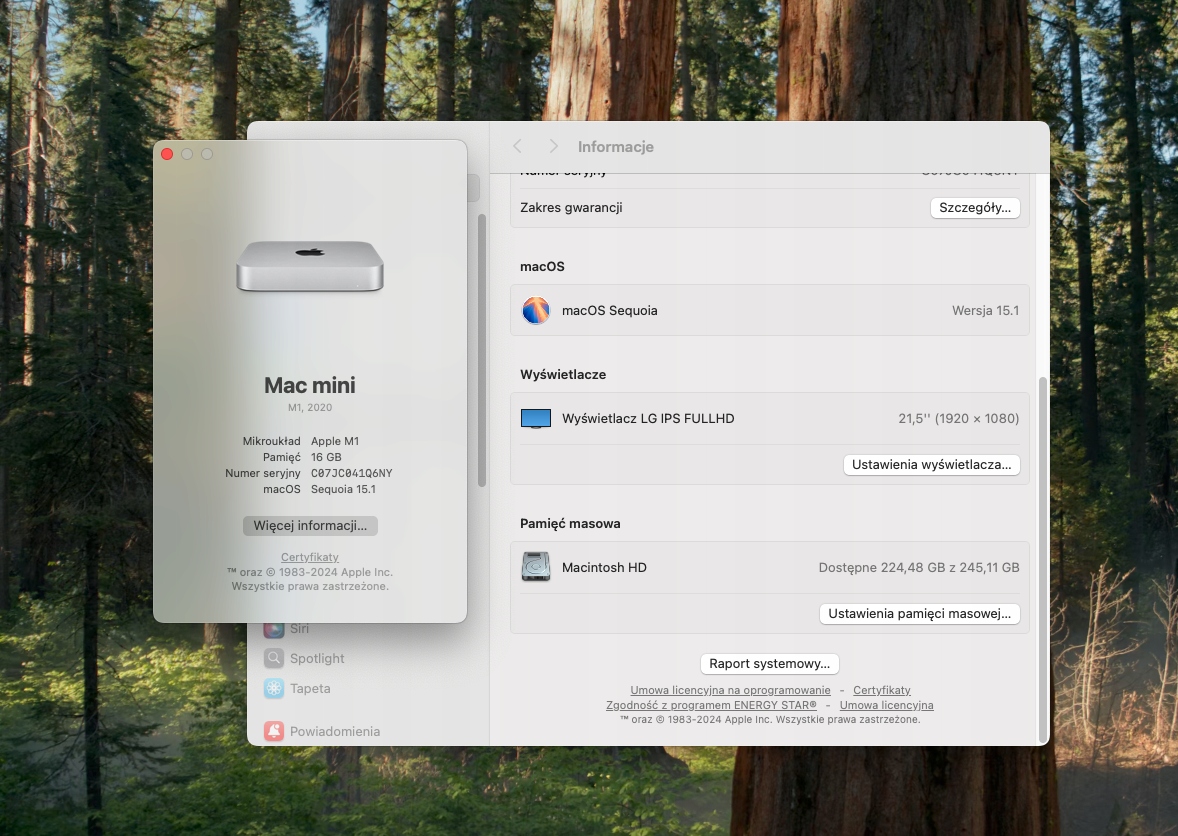The height and width of the screenshot is (836, 1178).
Task: Click the 16 GB memory value
Action: click(326, 457)
